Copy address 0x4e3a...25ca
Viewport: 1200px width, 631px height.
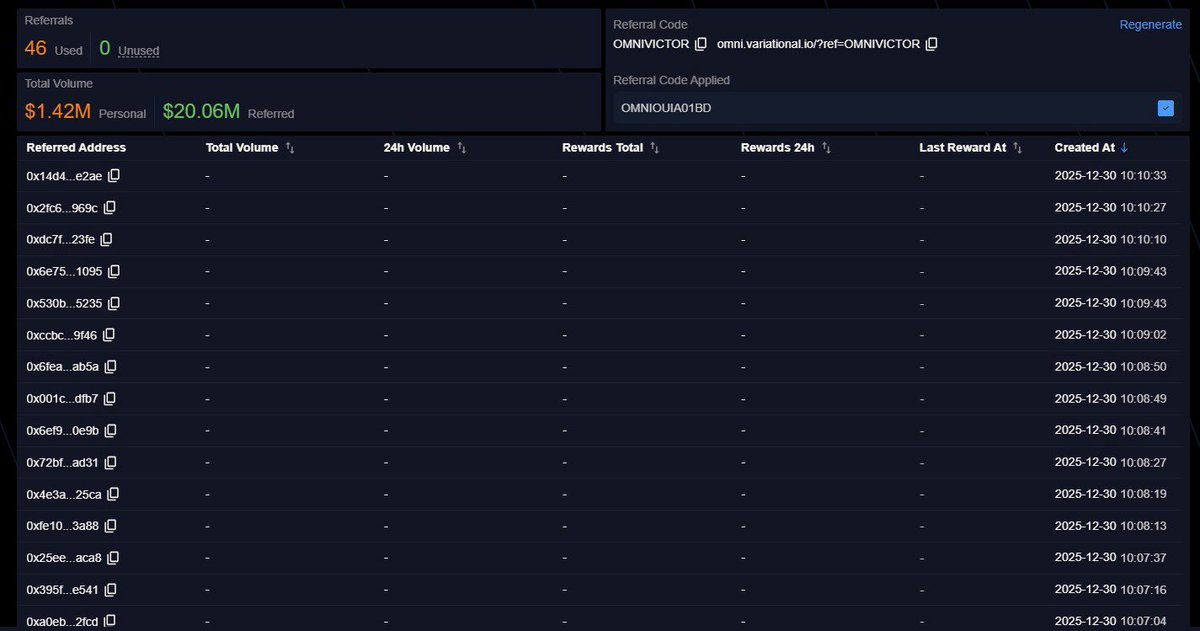click(x=114, y=493)
